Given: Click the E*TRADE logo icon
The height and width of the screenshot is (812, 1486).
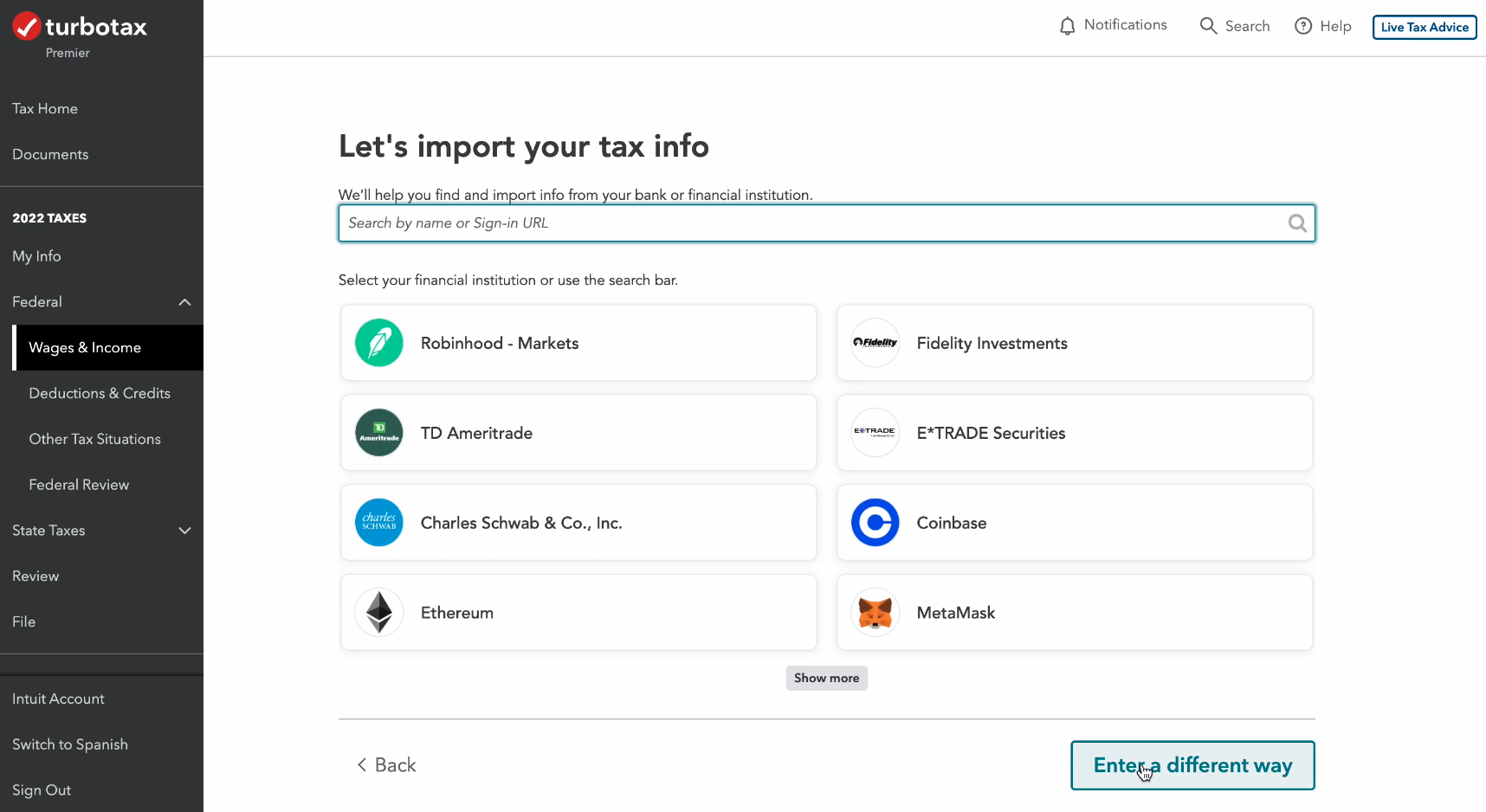Looking at the screenshot, I should pos(875,433).
